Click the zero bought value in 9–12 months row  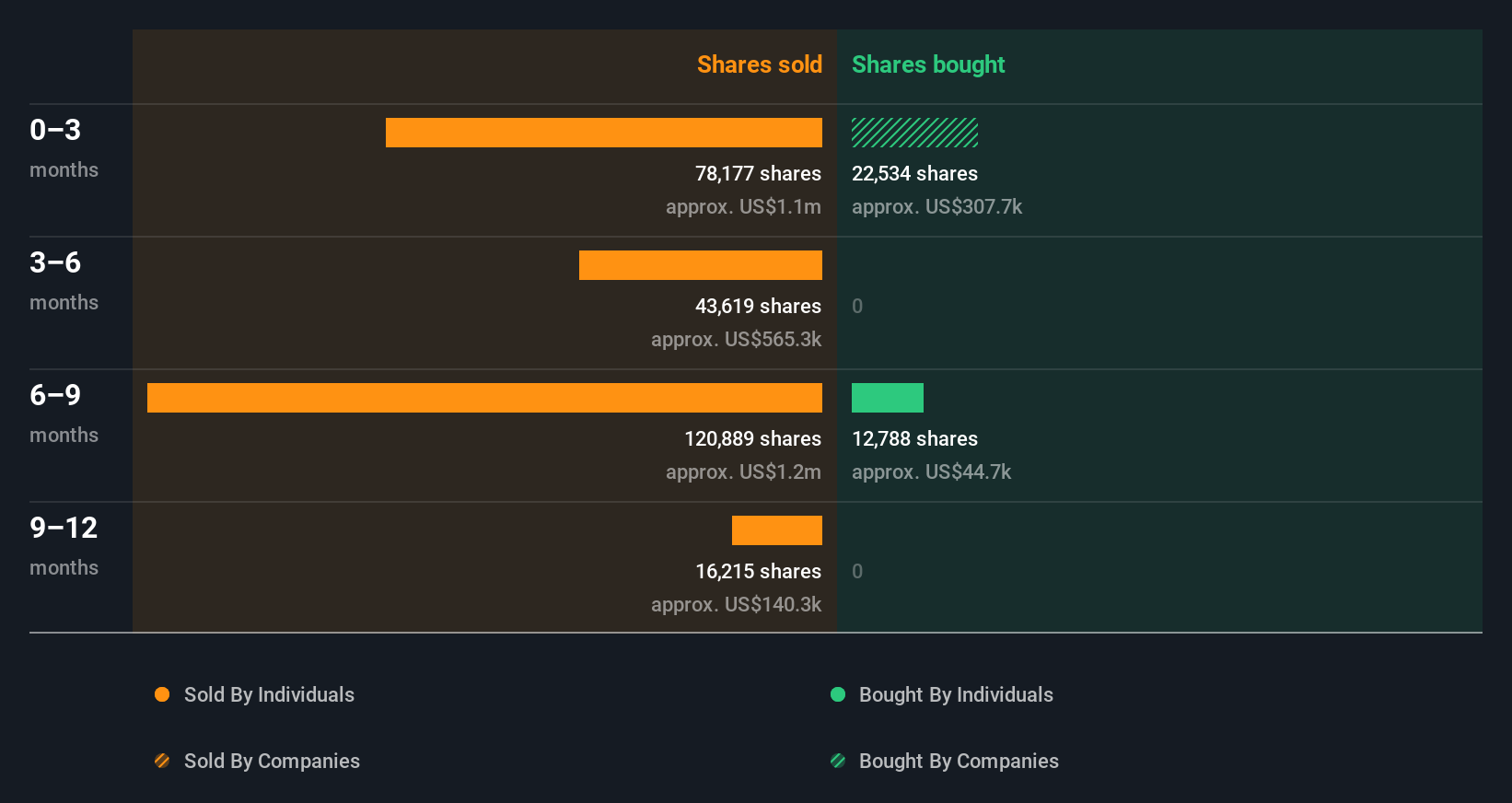tap(857, 571)
